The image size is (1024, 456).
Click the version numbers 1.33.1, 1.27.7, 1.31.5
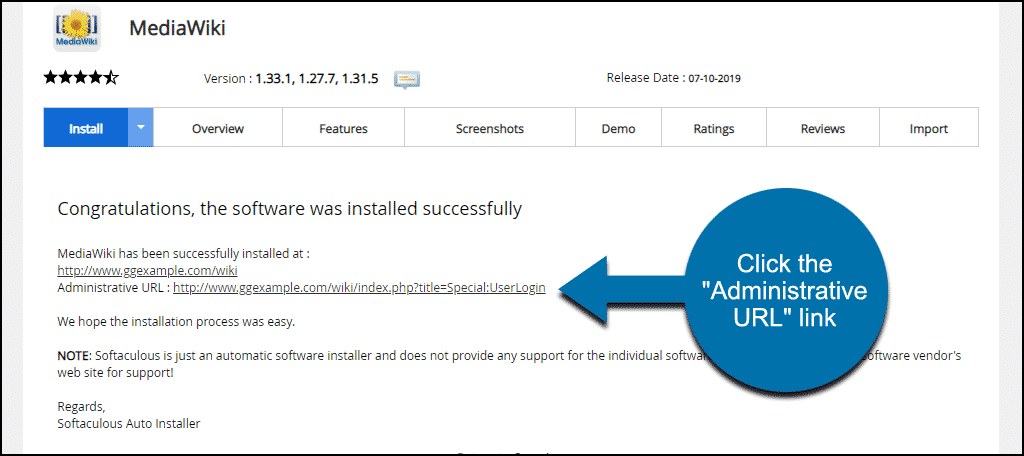pos(317,79)
